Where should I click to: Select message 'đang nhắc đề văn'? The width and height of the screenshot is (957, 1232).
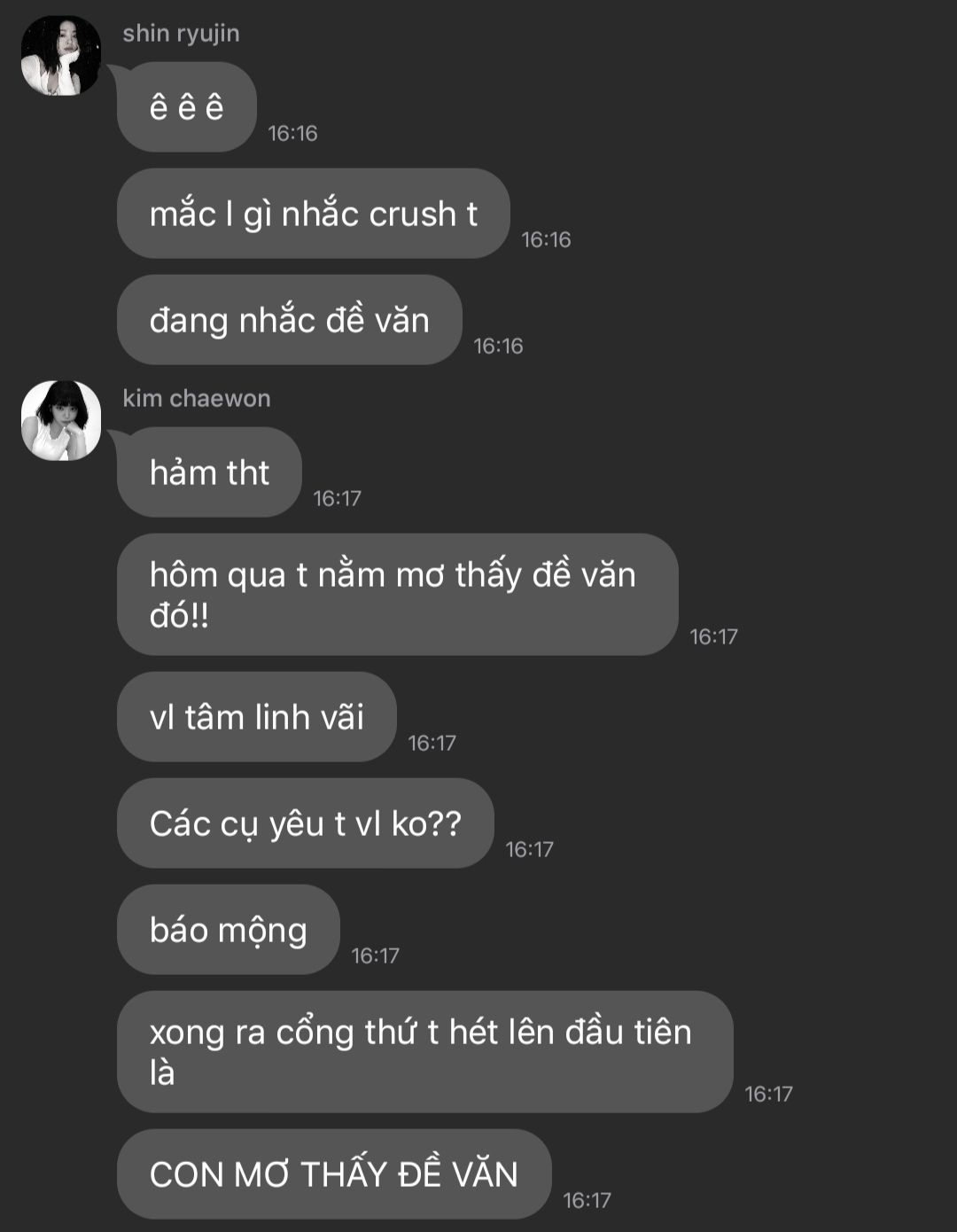(x=290, y=320)
